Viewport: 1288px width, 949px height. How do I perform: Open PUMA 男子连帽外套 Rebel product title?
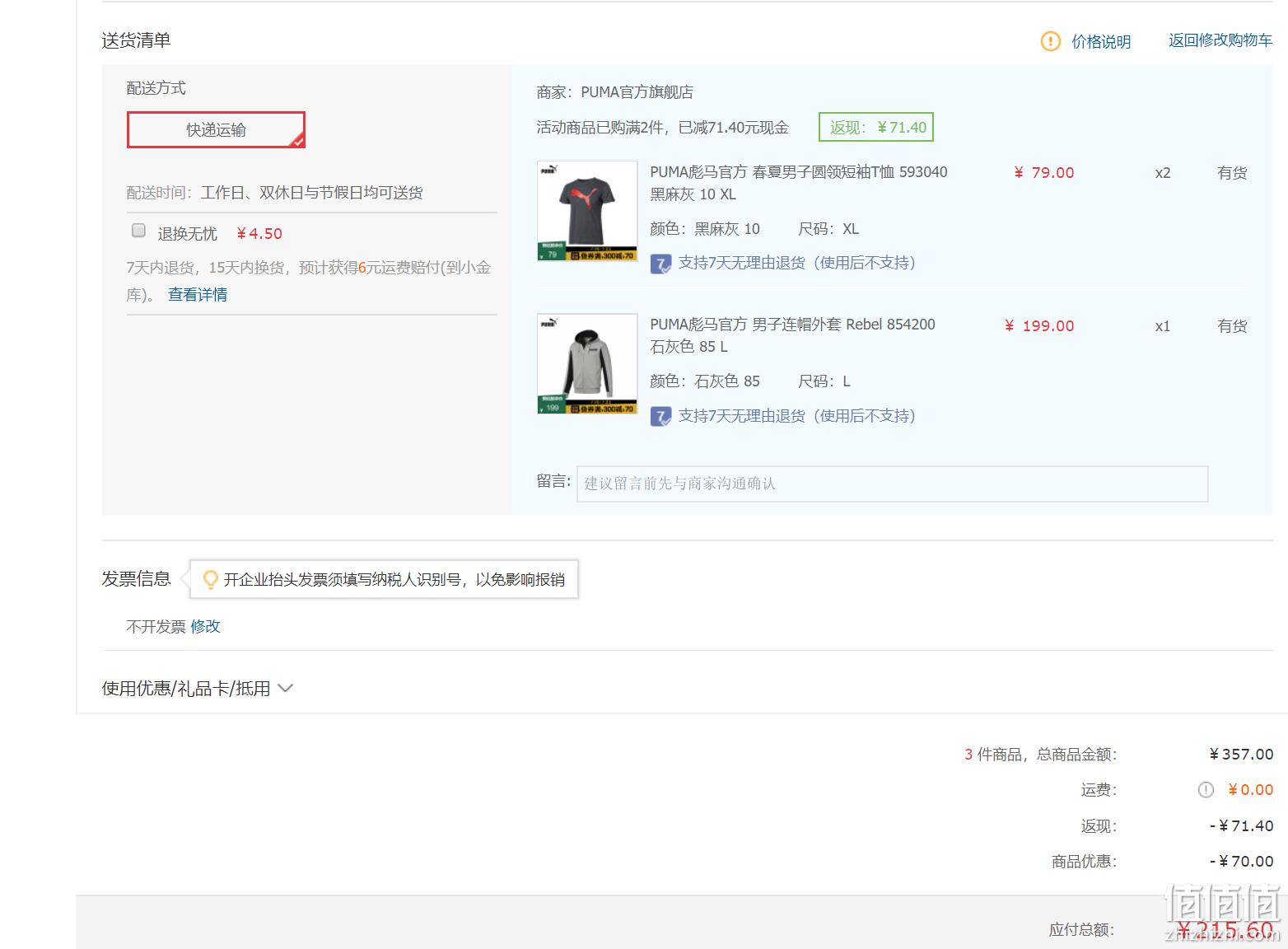792,335
